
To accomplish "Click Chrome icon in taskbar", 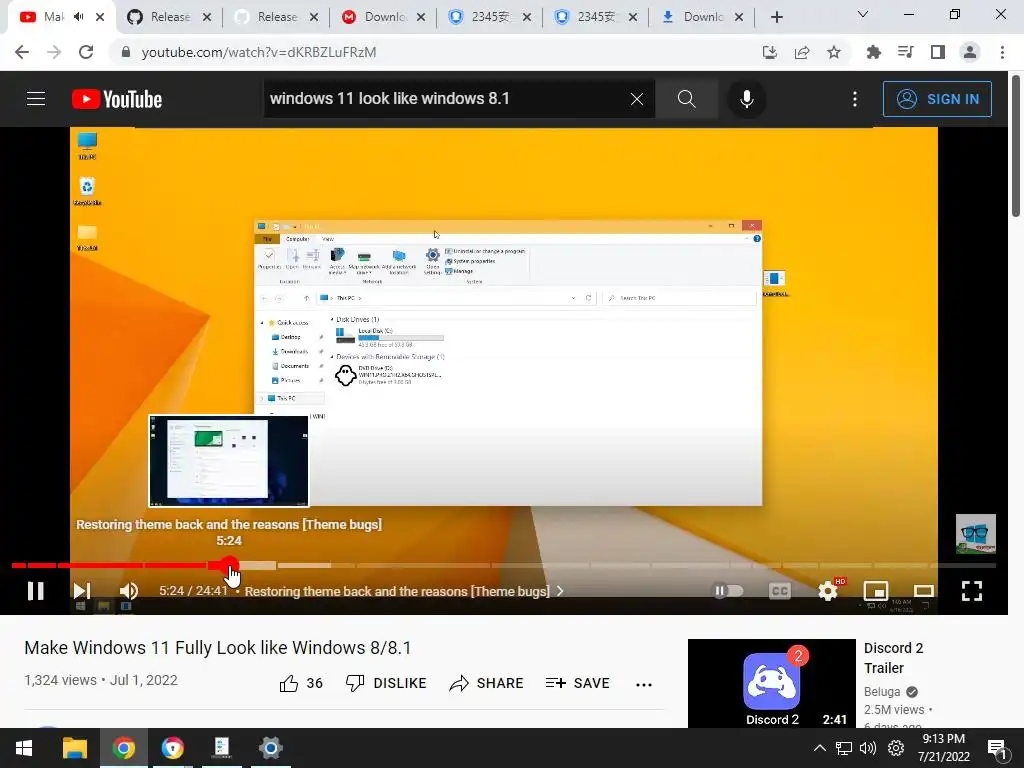I will pos(123,748).
